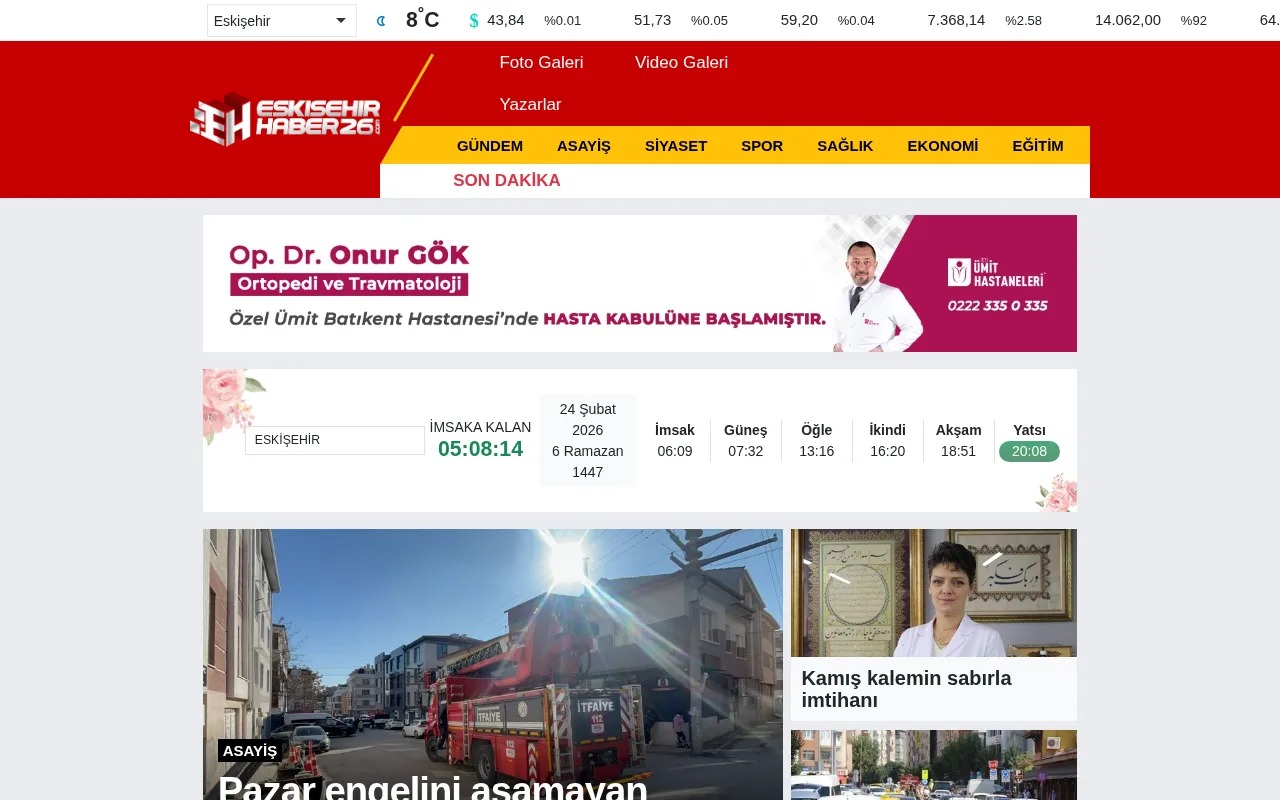Click the dollar currency icon
Viewport: 1280px width, 800px height.
[472, 19]
